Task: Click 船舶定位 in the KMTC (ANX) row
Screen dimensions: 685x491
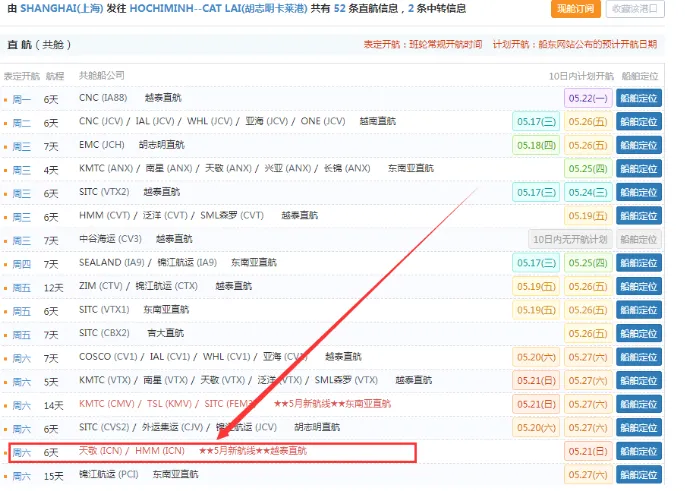Action: 639,169
